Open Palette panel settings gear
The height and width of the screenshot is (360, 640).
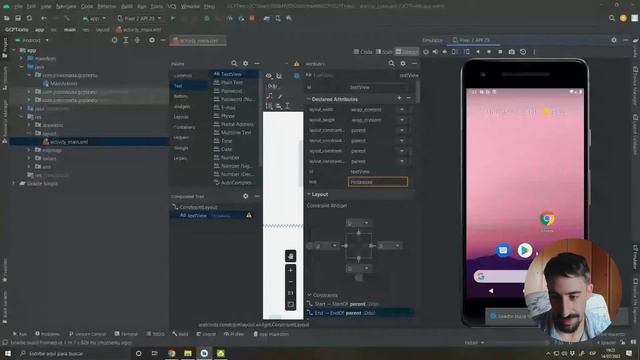click(x=246, y=64)
